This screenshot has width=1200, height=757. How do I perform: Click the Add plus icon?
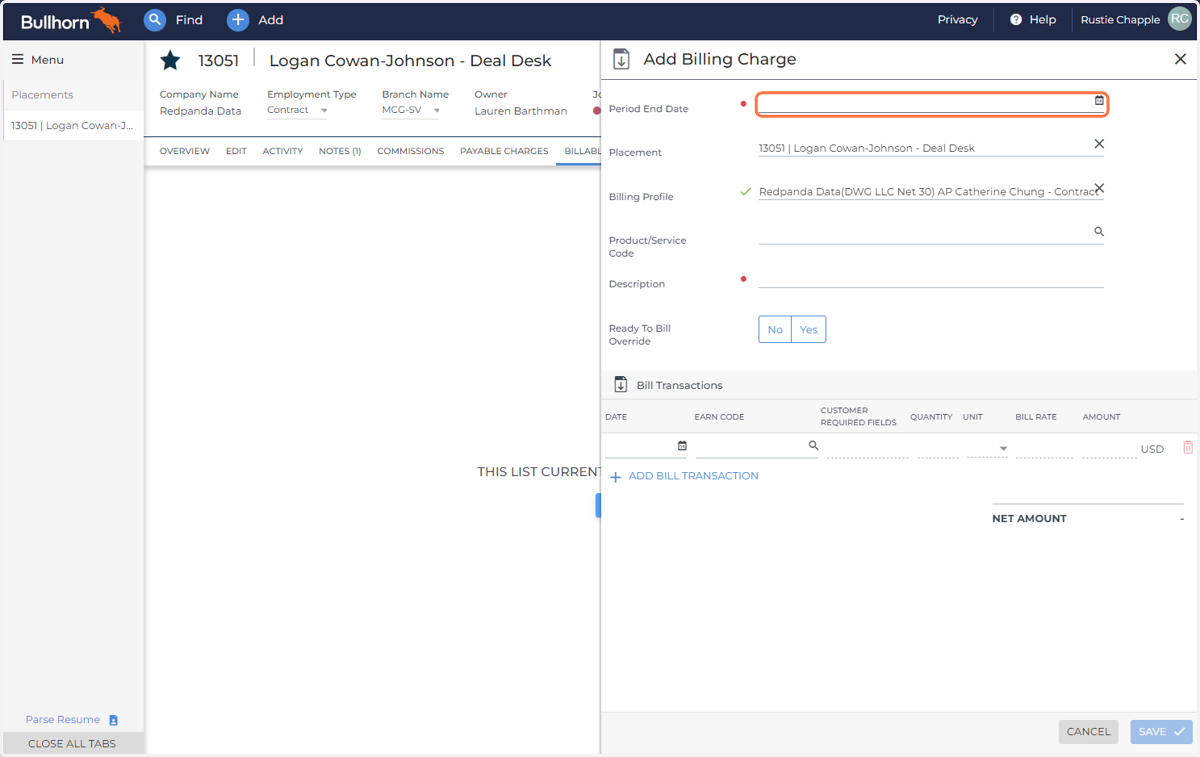[x=238, y=19]
